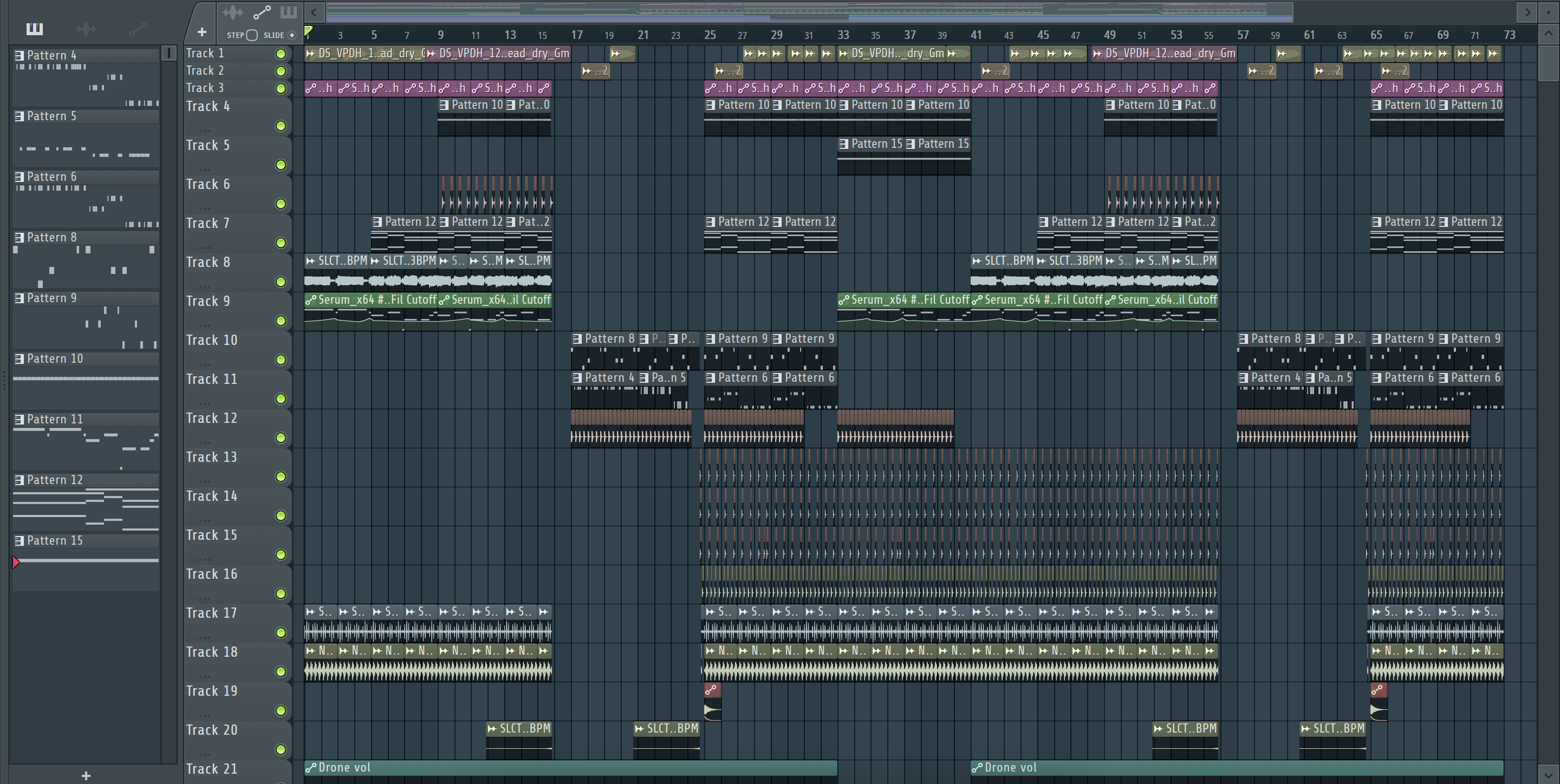Screen dimensions: 1560x784
Task: Select the picker panel automation clips filter
Action: tap(138, 29)
